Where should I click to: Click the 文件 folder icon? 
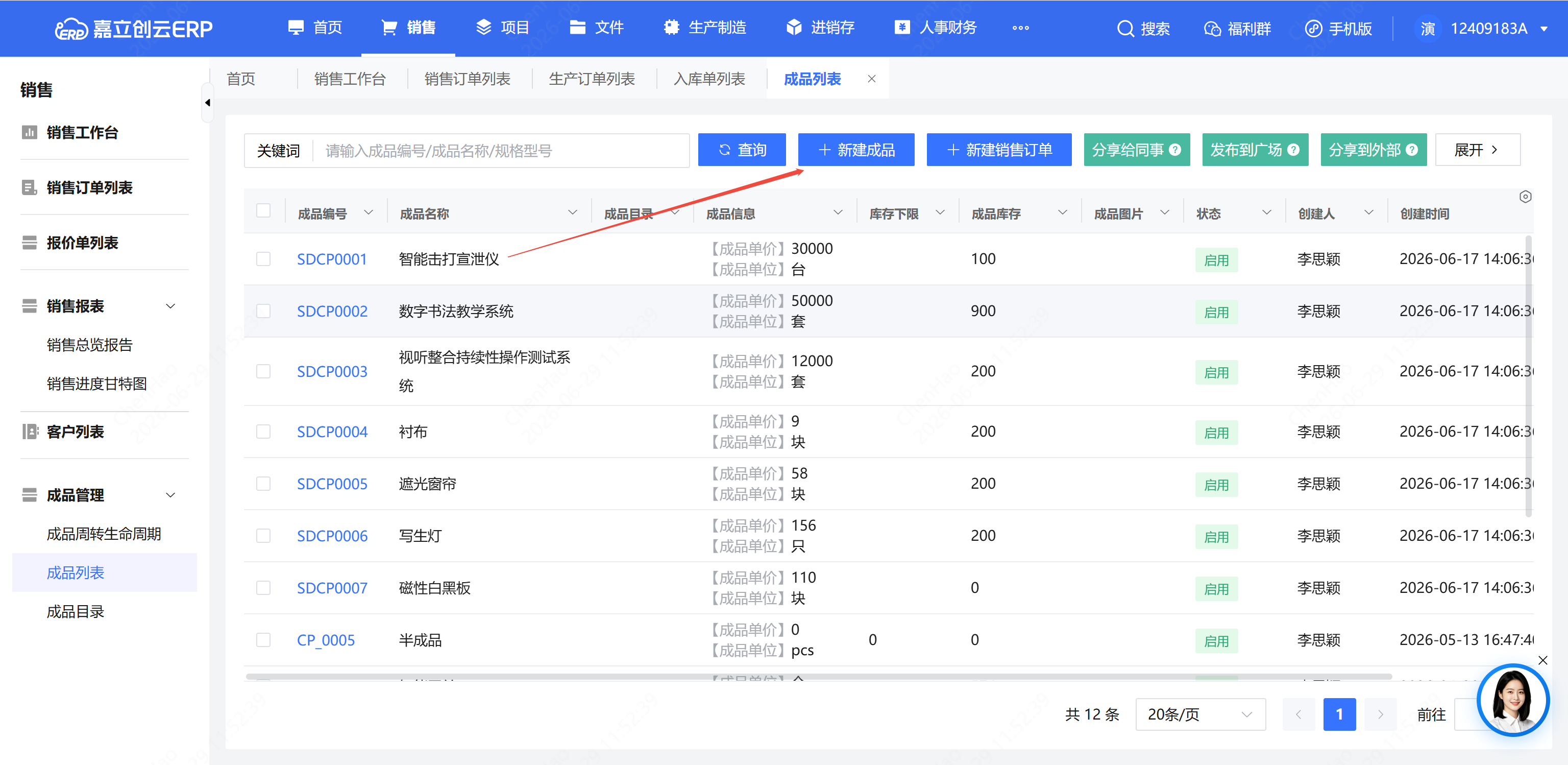point(577,28)
